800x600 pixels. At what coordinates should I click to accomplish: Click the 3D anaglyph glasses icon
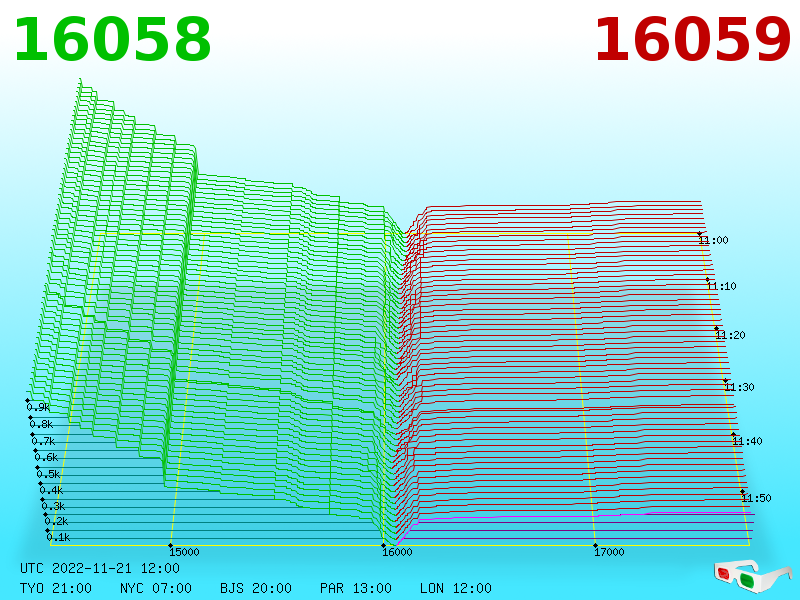point(753,576)
